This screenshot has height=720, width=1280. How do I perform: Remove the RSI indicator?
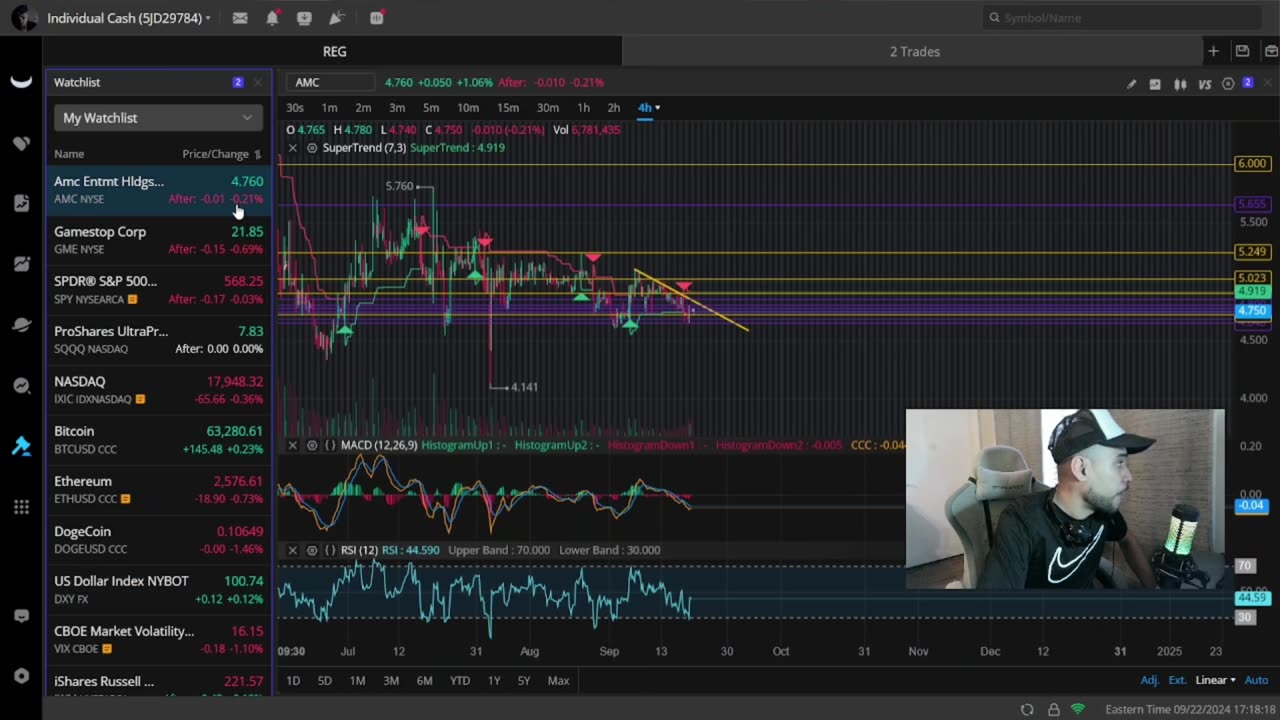(292, 550)
